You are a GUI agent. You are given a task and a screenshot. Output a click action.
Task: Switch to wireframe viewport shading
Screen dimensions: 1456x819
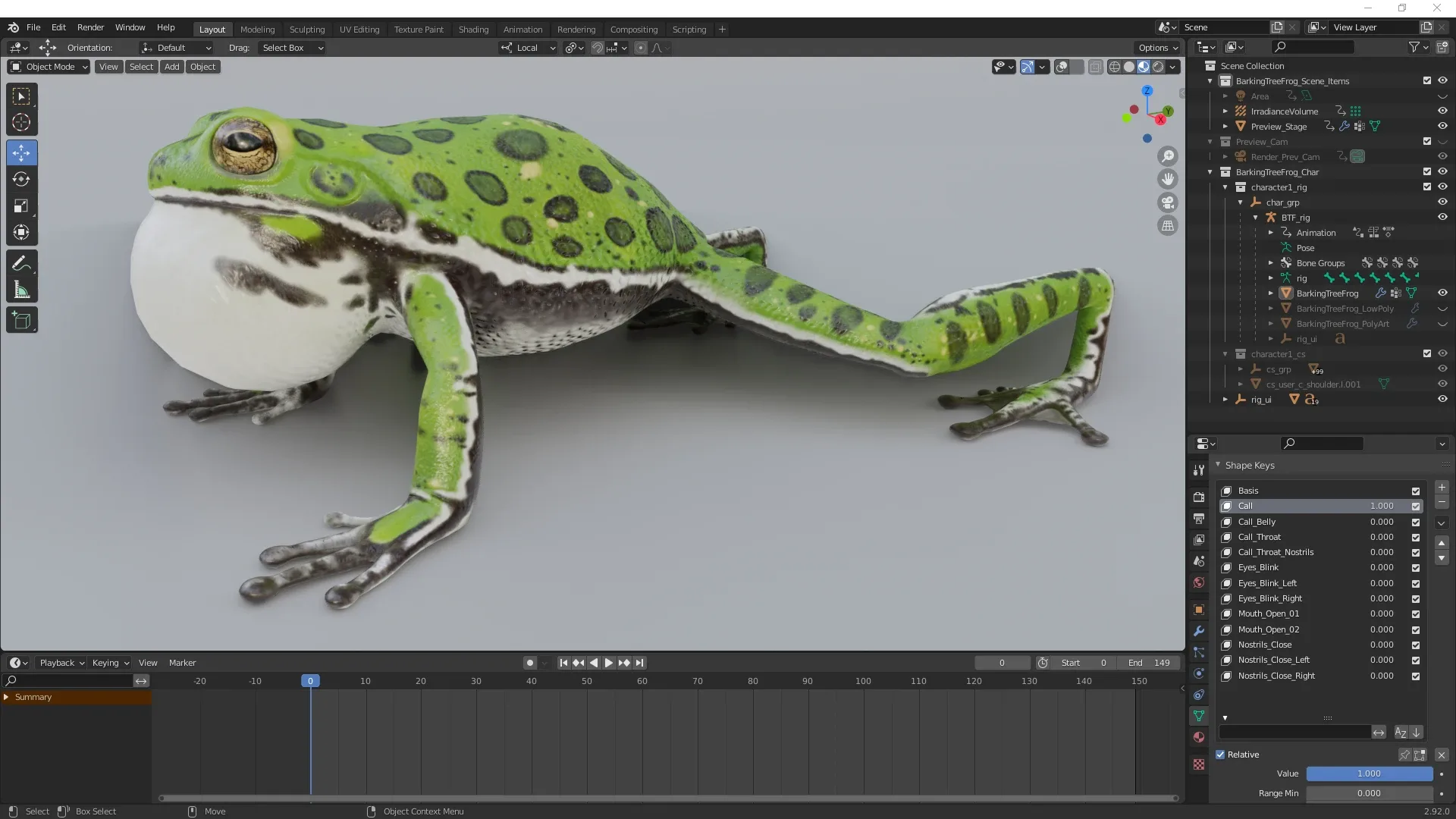click(x=1115, y=67)
